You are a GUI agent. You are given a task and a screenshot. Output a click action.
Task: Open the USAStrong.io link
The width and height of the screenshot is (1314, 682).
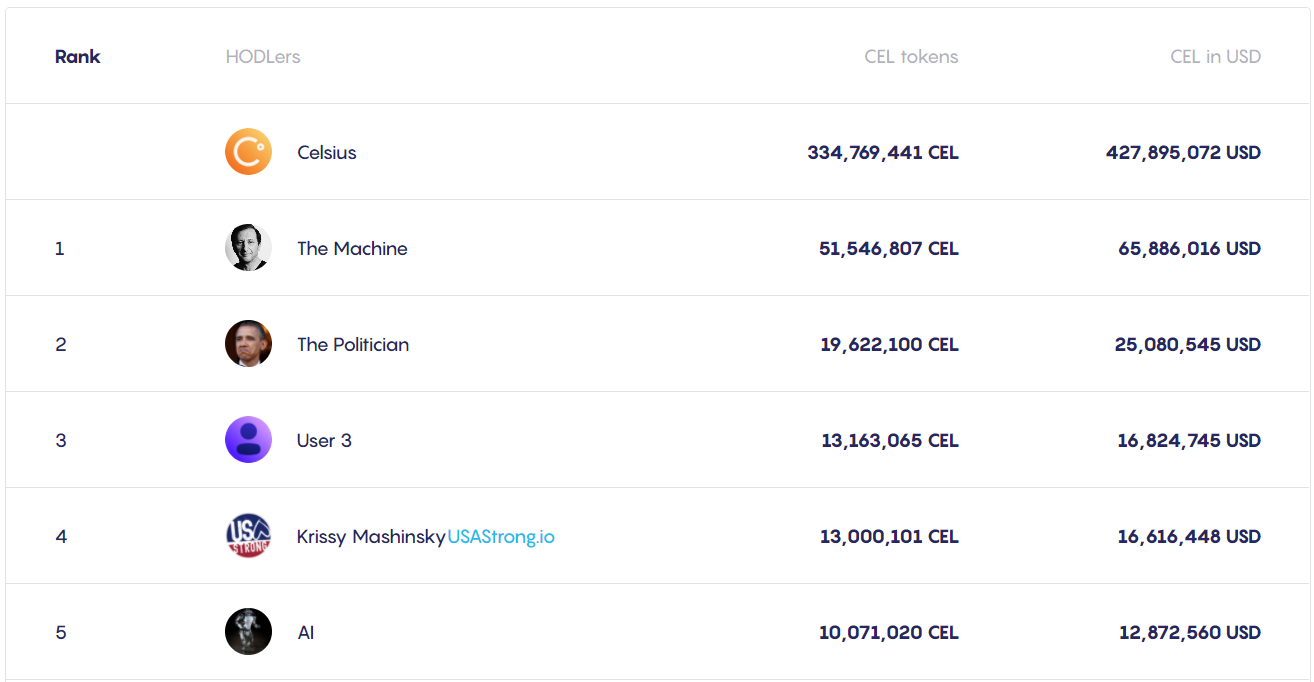501,537
